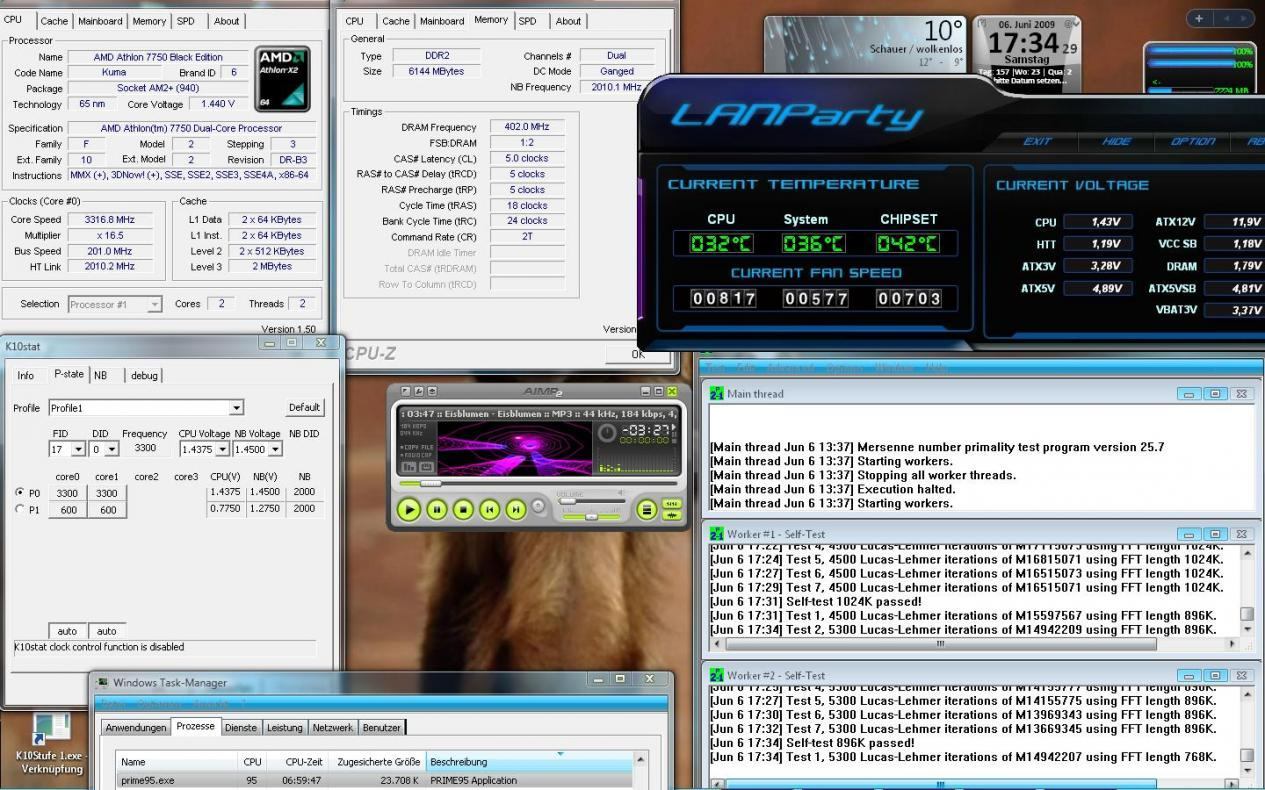Click the AIMP sleep timer power icon
Image resolution: width=1265 pixels, height=790 pixels.
click(x=607, y=433)
